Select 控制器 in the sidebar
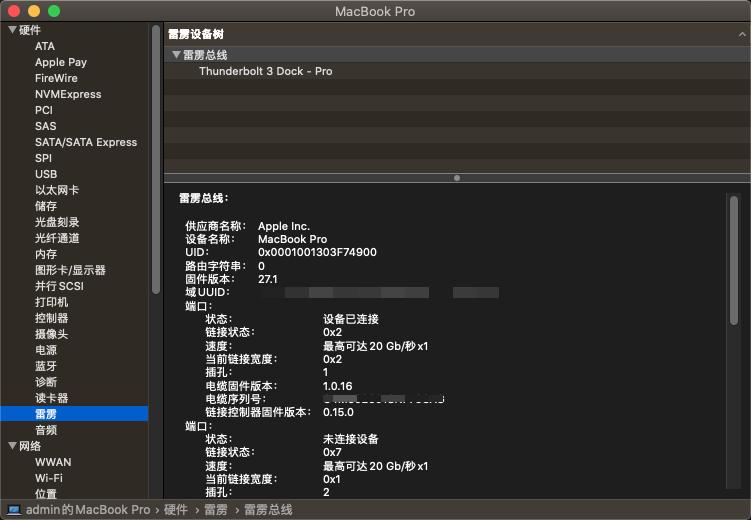 [51, 318]
